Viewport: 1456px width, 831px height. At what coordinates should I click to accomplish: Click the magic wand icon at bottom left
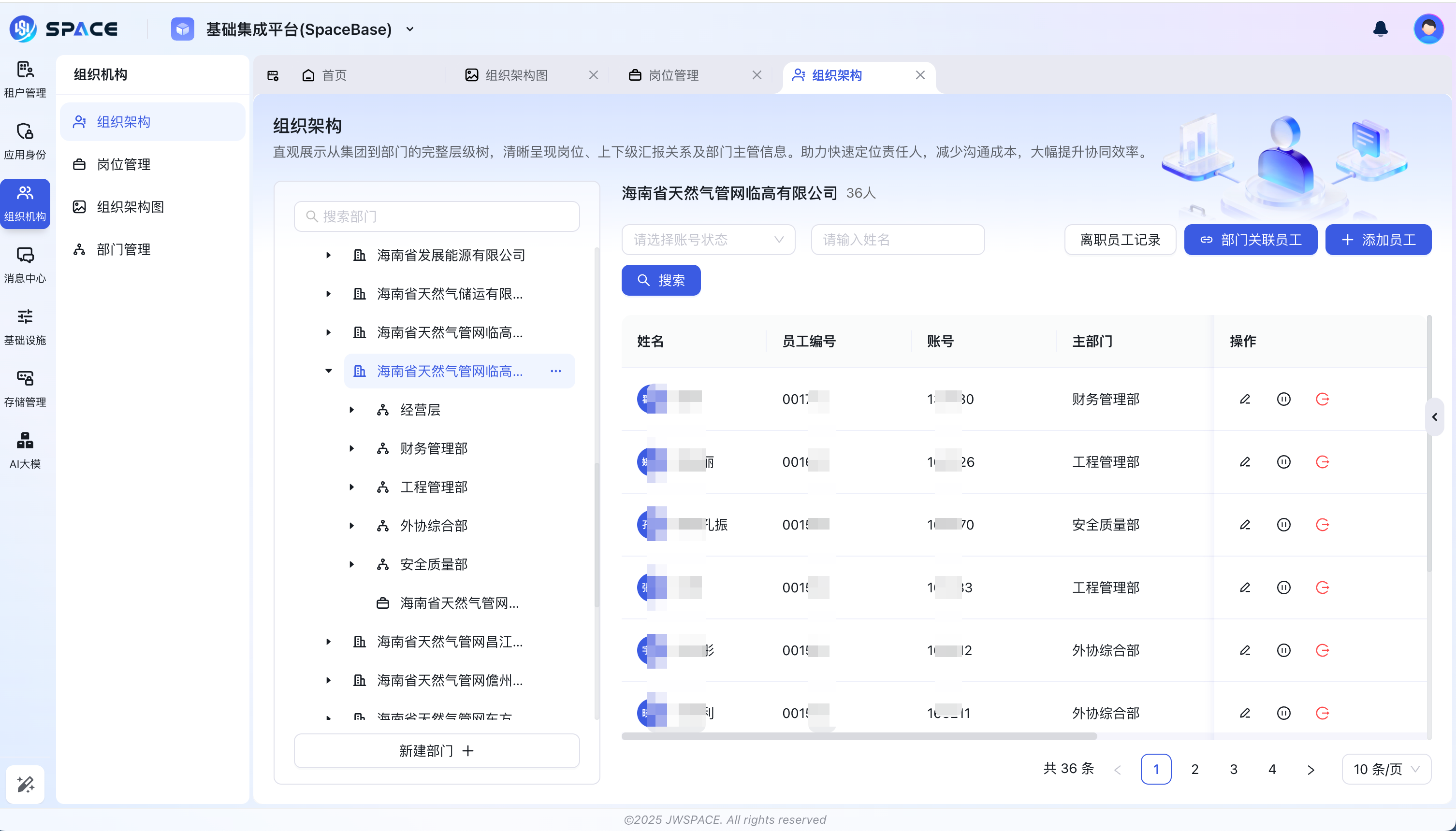tap(24, 784)
